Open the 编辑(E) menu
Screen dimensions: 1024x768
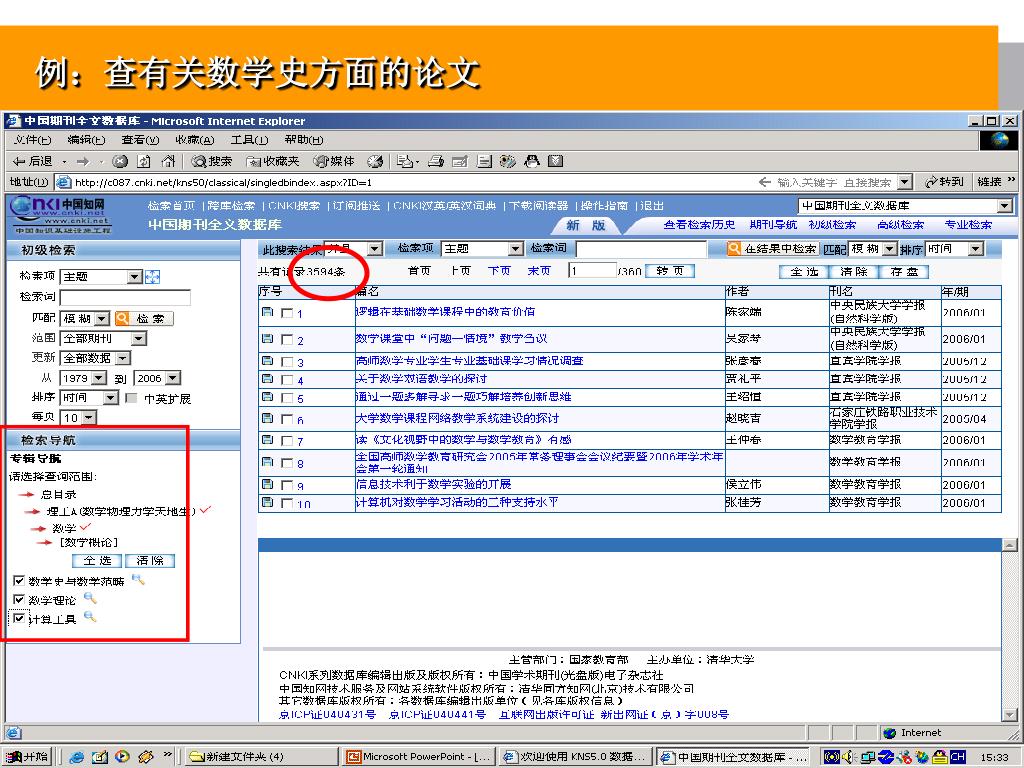coord(86,140)
